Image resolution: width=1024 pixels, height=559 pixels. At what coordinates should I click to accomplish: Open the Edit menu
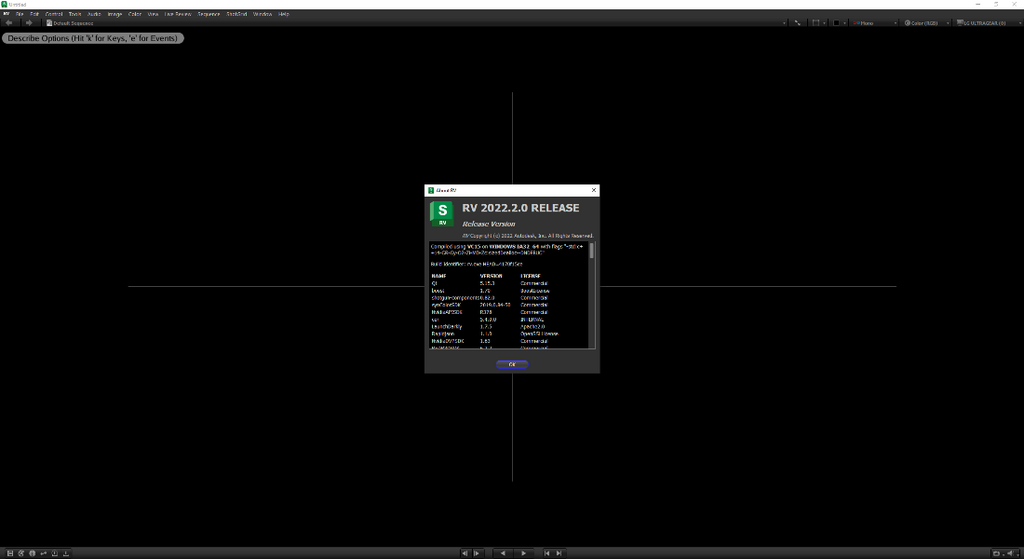click(x=34, y=14)
